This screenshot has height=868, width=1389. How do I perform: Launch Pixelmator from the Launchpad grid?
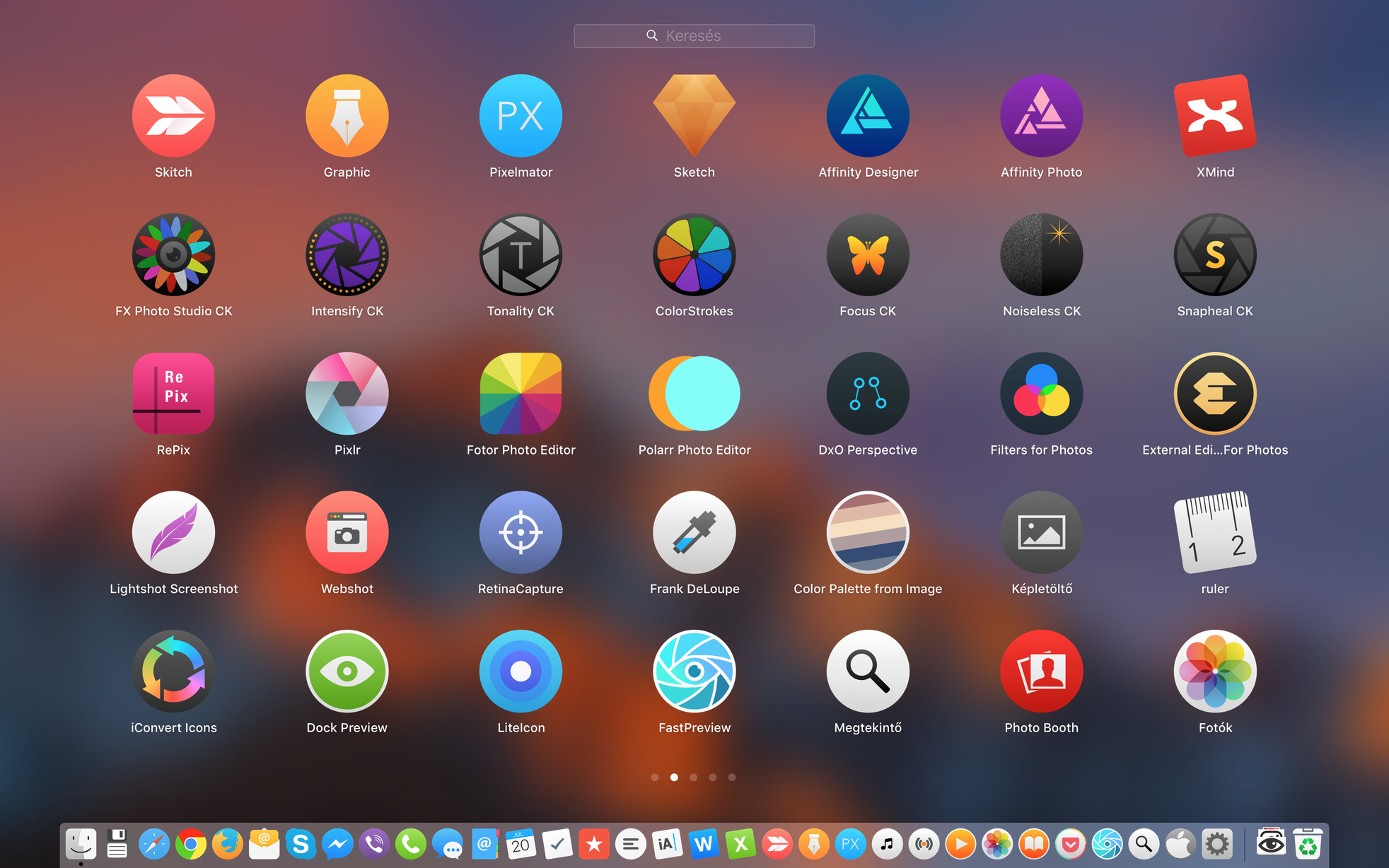tap(521, 116)
